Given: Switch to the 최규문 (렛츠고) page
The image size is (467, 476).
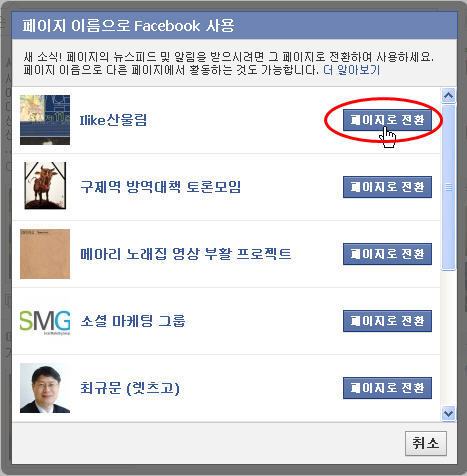Looking at the screenshot, I should (x=387, y=388).
